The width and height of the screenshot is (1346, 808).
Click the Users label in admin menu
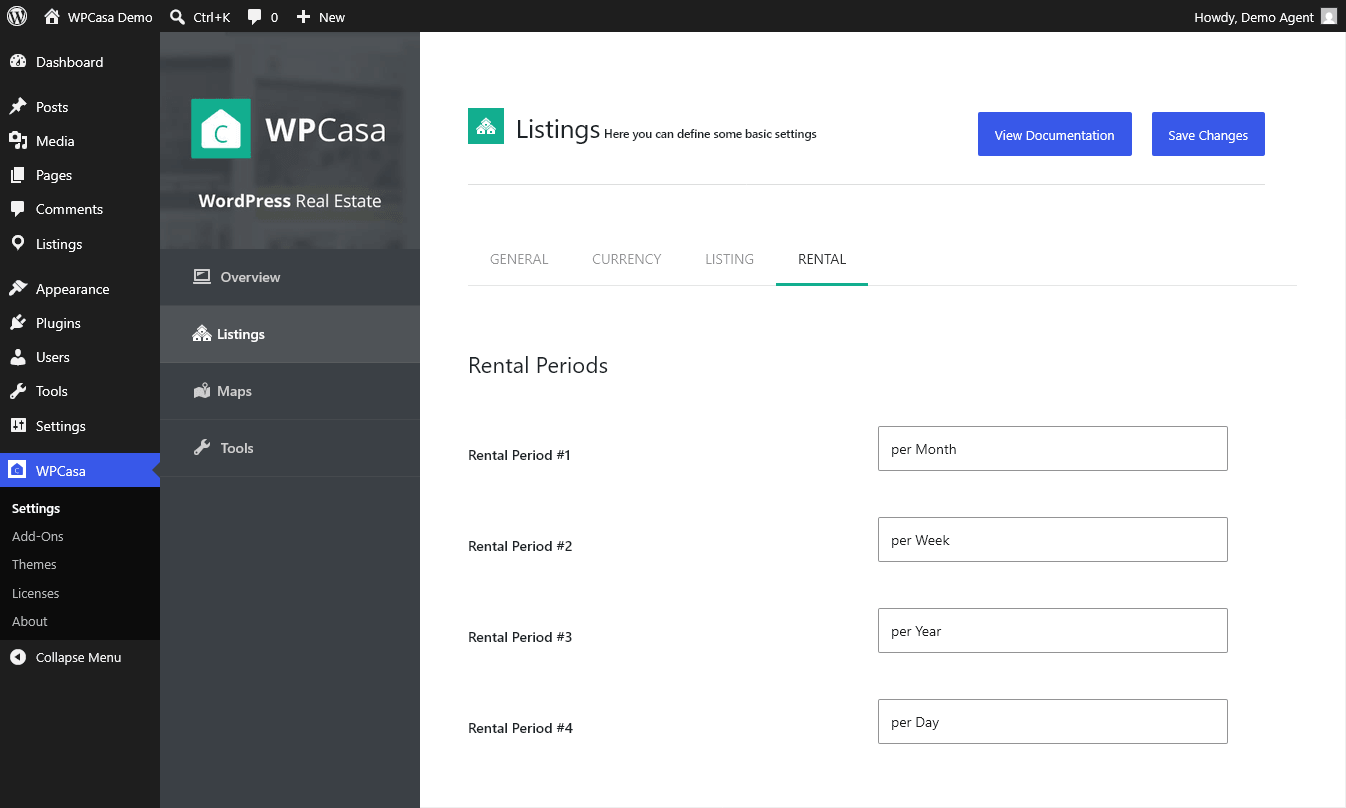(53, 357)
